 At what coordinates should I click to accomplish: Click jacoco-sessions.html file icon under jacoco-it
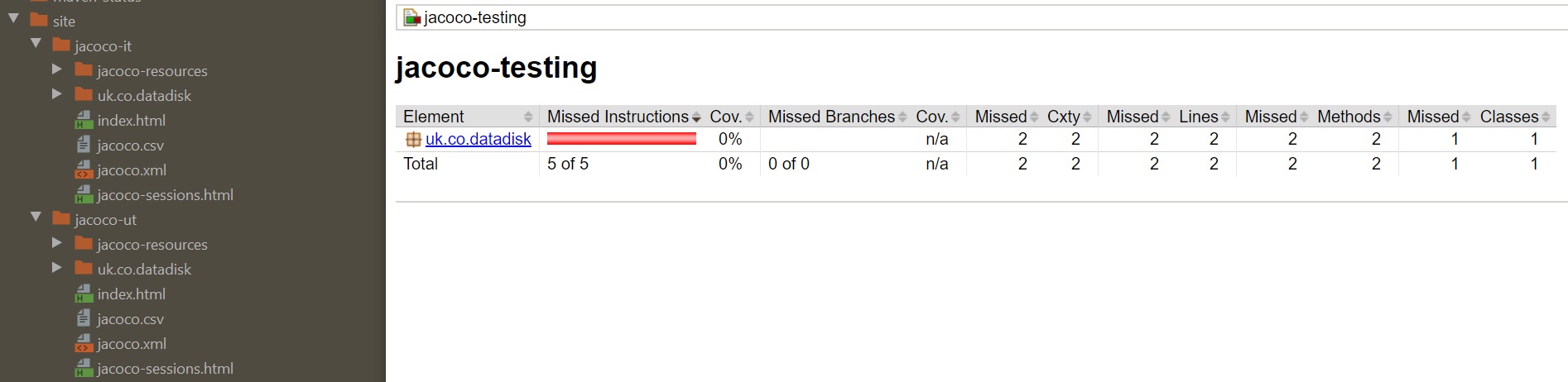tap(84, 194)
